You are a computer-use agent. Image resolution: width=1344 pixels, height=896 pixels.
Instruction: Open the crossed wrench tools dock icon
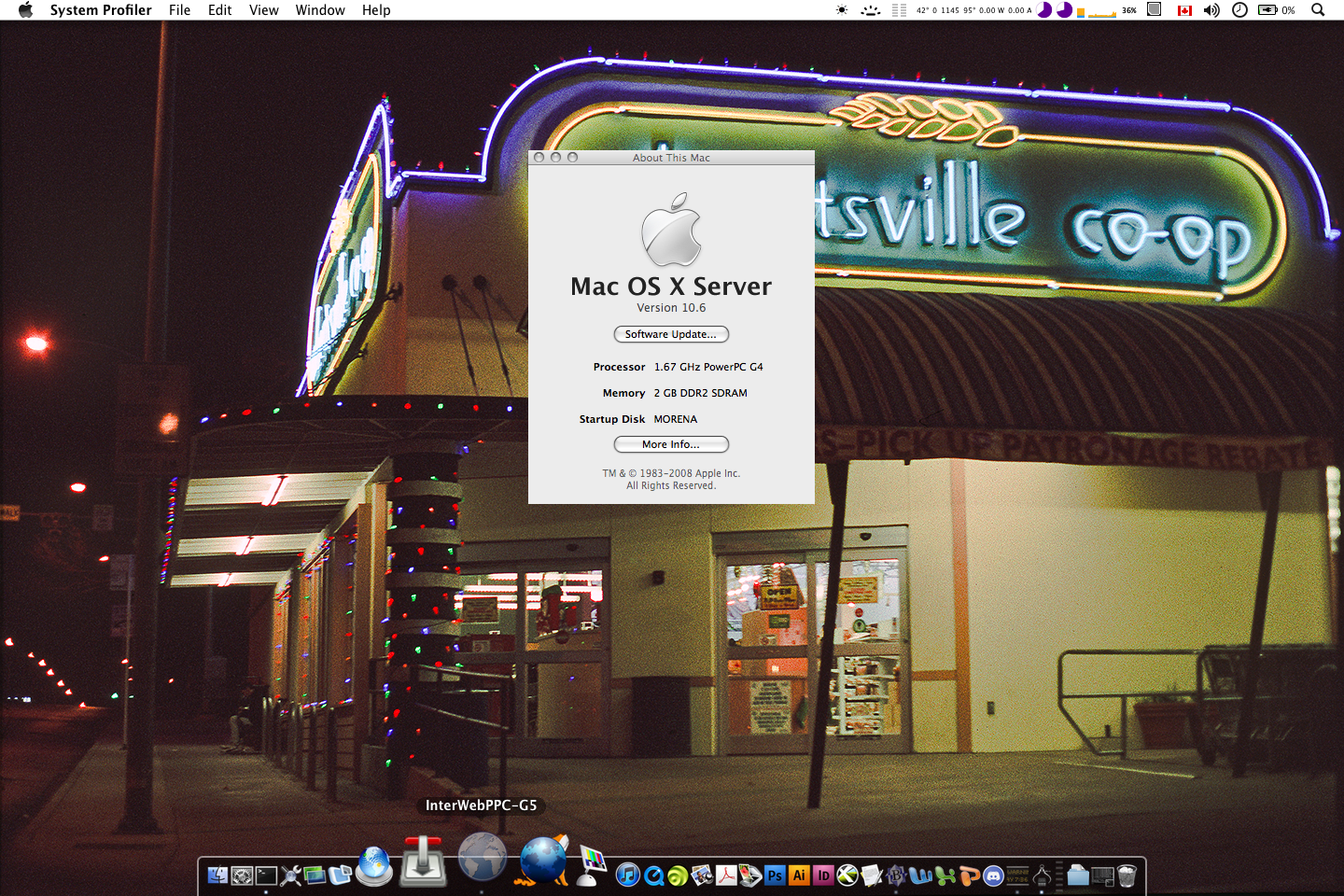(290, 875)
